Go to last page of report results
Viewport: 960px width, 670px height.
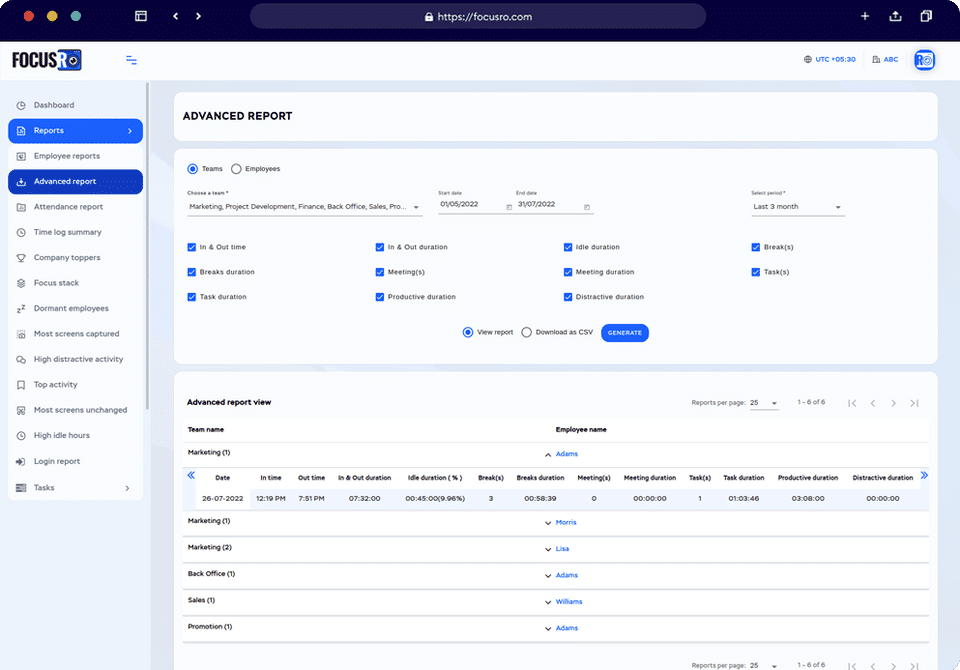[914, 403]
